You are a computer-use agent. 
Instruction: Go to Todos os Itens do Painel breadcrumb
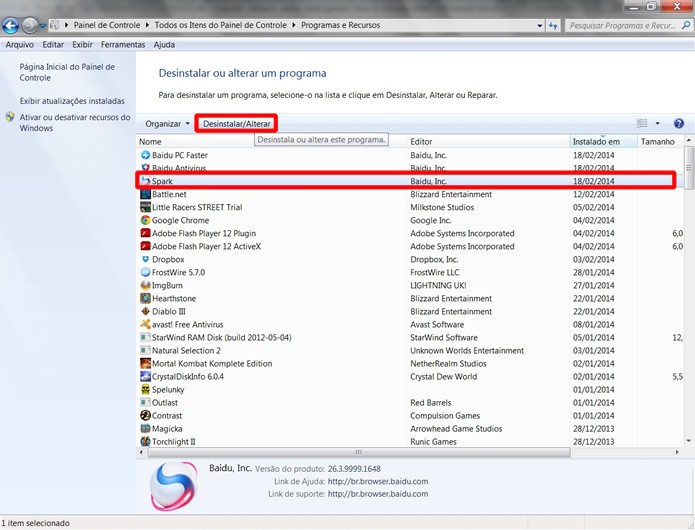point(220,25)
